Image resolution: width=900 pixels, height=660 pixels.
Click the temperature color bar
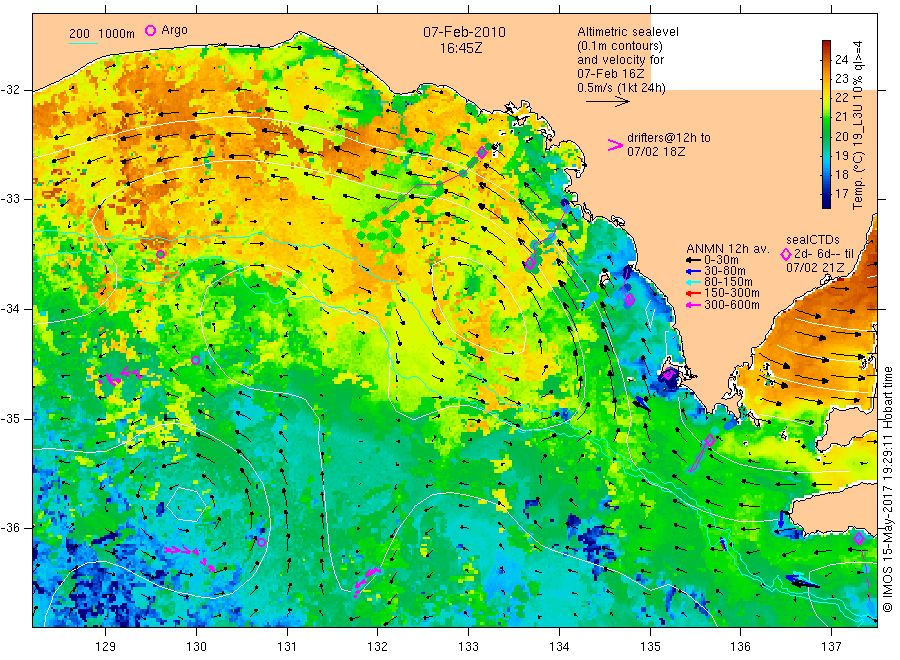[x=826, y=124]
